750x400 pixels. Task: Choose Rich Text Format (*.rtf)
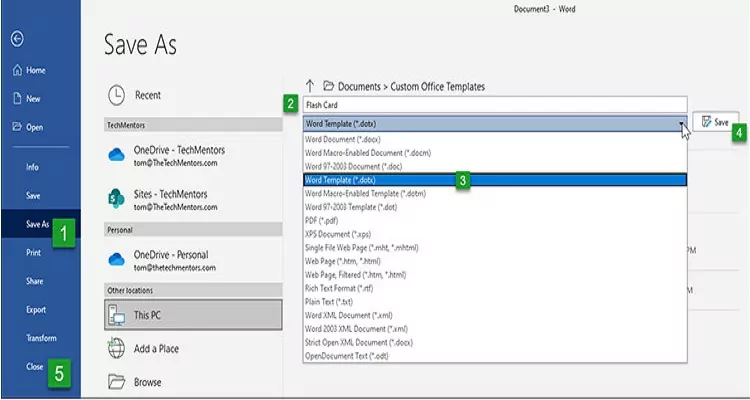[x=495, y=289]
